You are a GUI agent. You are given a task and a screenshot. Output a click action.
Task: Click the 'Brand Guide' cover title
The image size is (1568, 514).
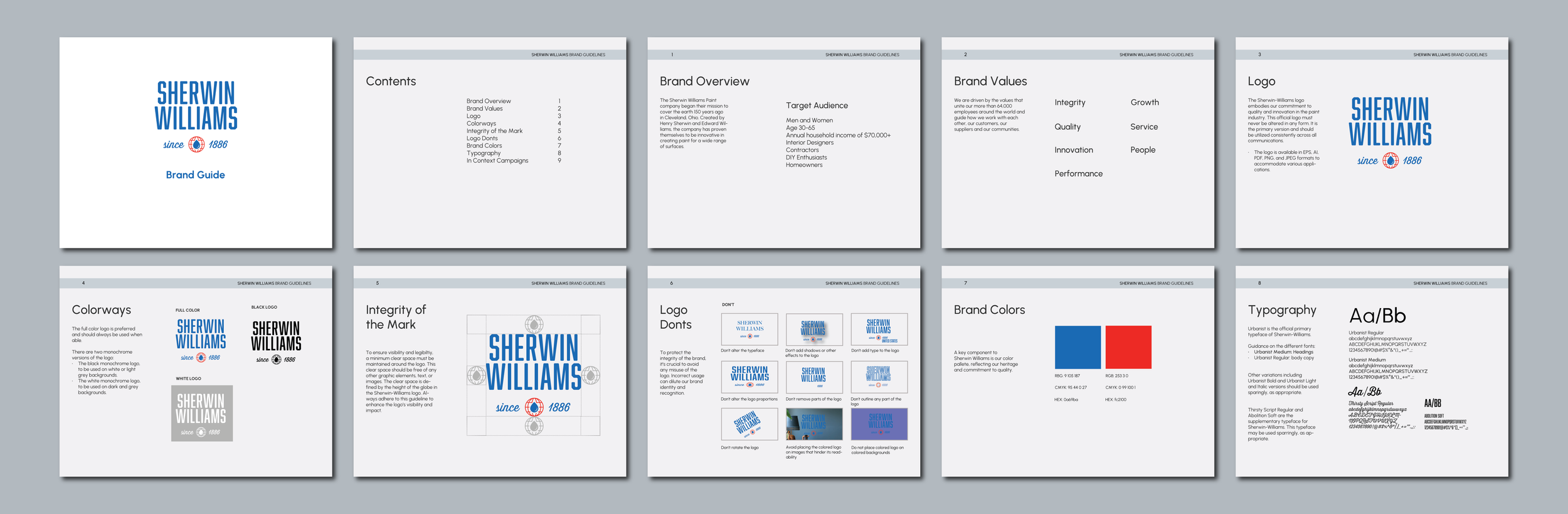click(195, 175)
